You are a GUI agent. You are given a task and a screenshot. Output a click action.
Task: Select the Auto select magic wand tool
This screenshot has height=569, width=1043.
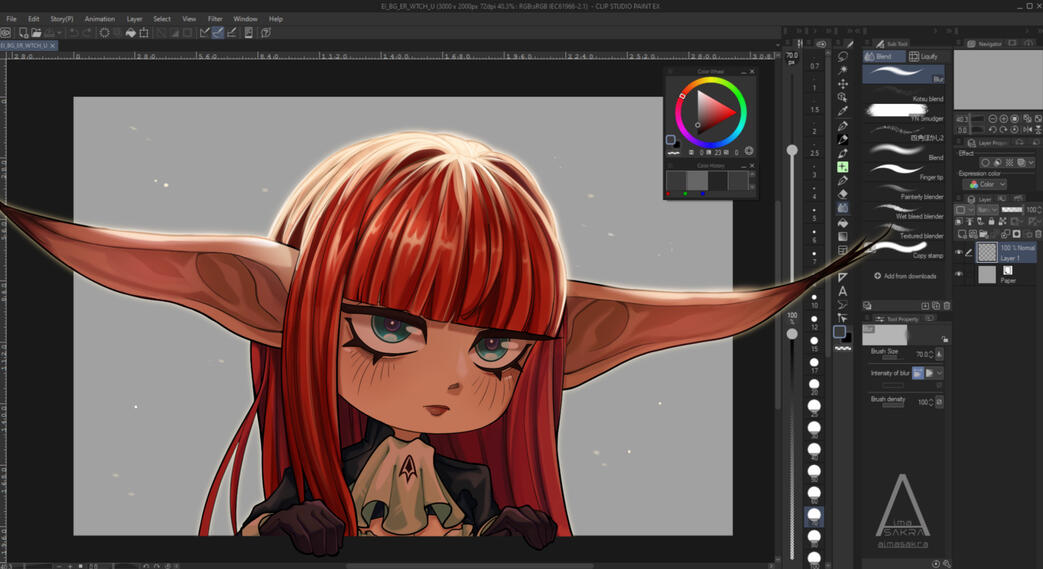point(843,70)
